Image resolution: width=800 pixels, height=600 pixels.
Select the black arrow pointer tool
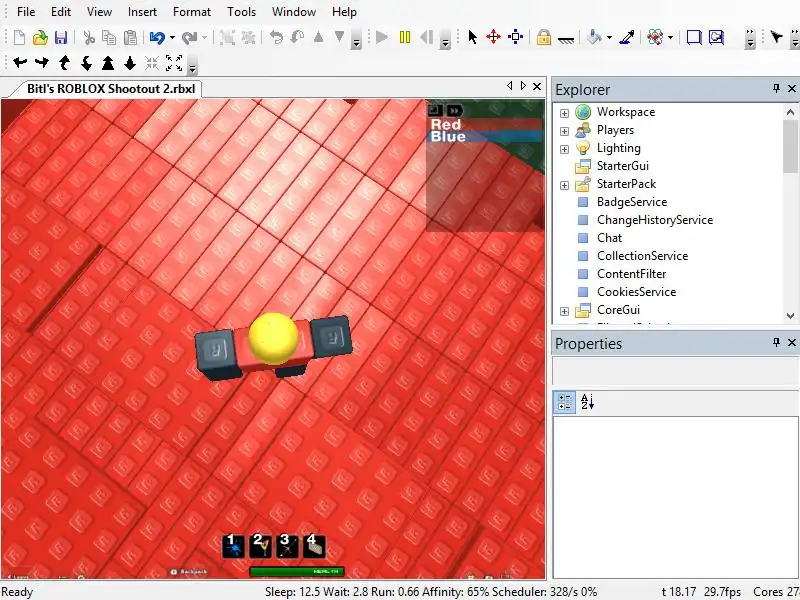point(472,37)
